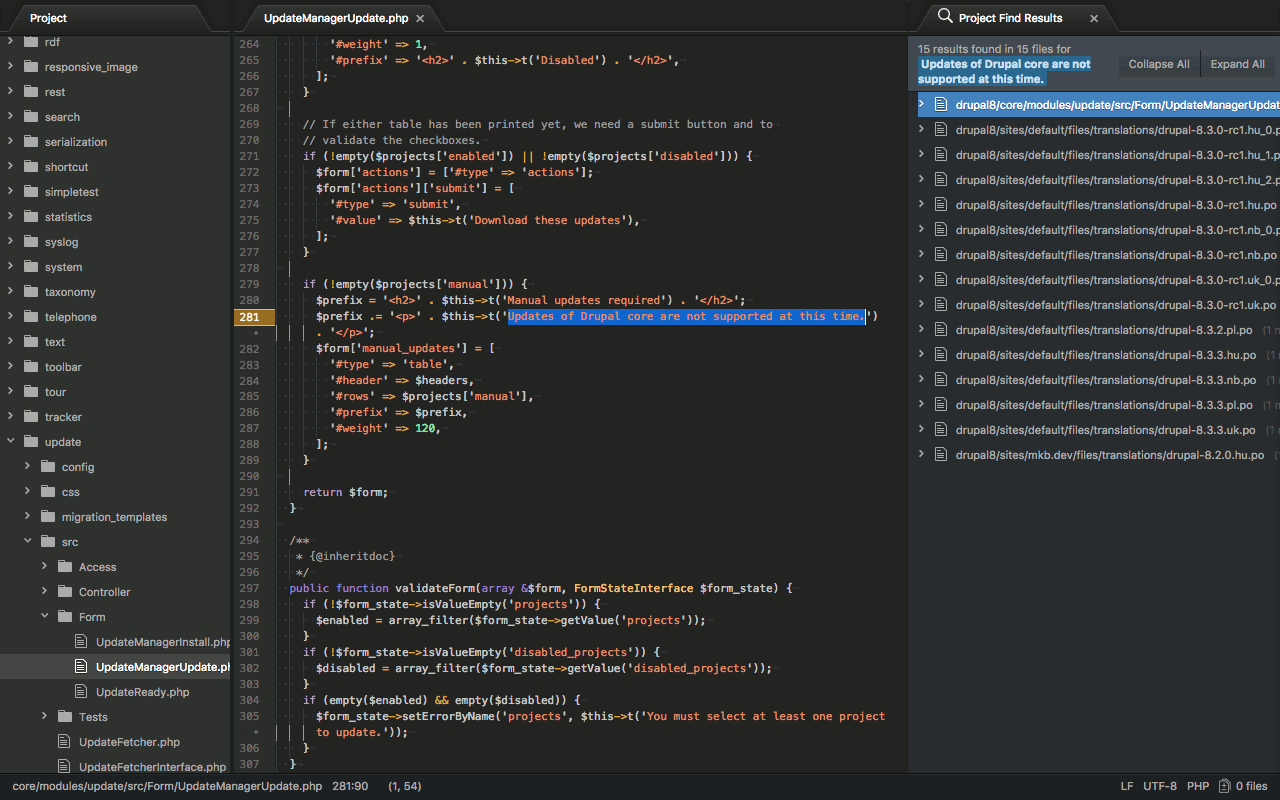The height and width of the screenshot is (800, 1280).
Task: Open encoding selector UTF-8 in status bar
Action: tap(1160, 786)
